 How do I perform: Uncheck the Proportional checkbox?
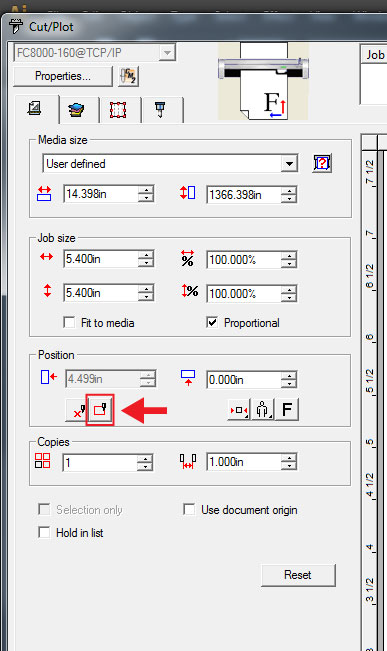[x=212, y=322]
